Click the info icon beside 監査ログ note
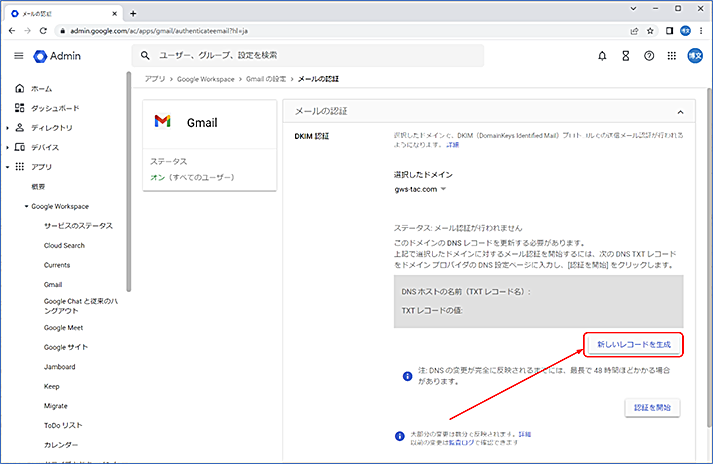Image resolution: width=713 pixels, height=464 pixels. coord(399,436)
